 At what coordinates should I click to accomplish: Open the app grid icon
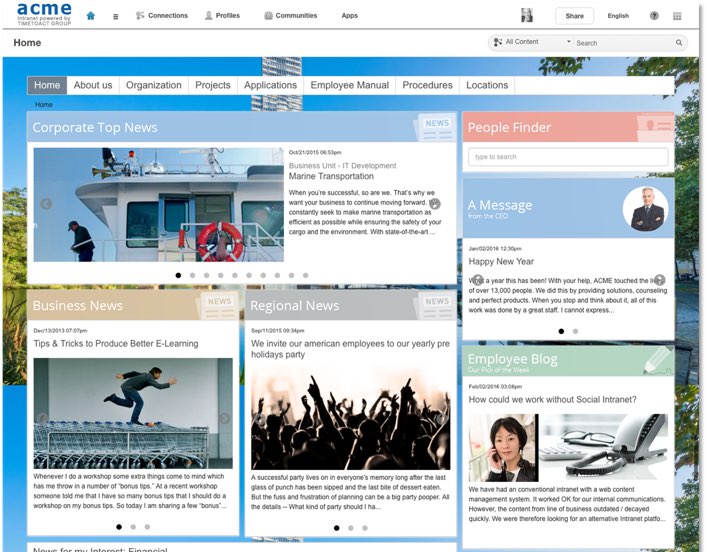[x=677, y=16]
